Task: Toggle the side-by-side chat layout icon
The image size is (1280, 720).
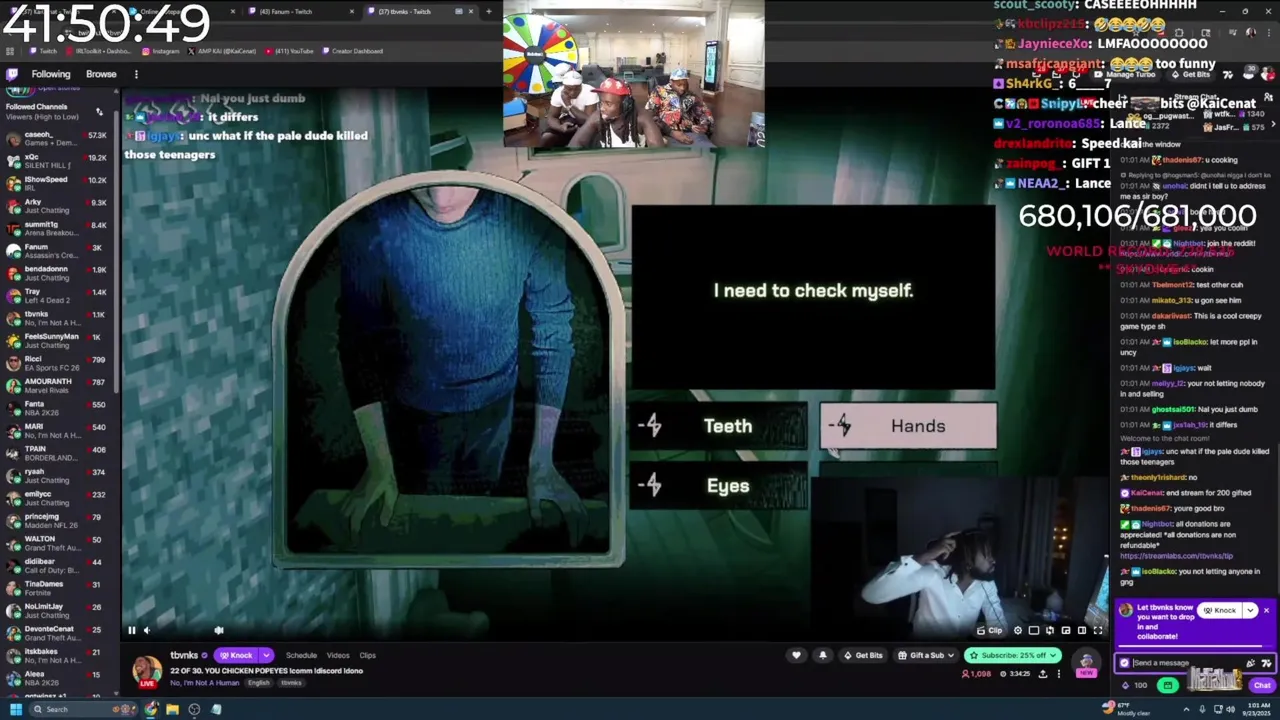Action: pos(1082,630)
